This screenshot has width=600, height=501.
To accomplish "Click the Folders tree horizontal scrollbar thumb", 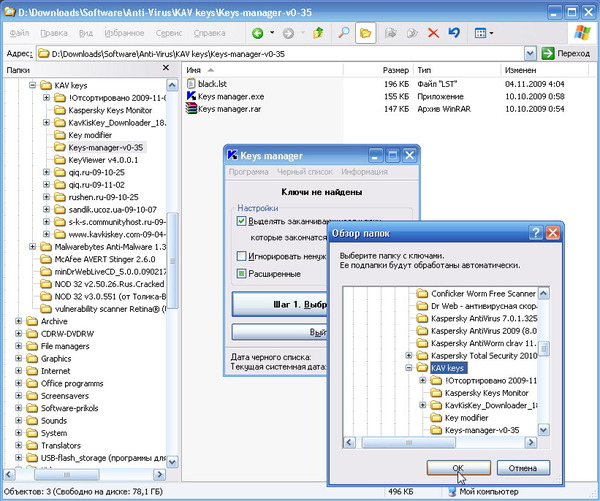I will click(67, 475).
